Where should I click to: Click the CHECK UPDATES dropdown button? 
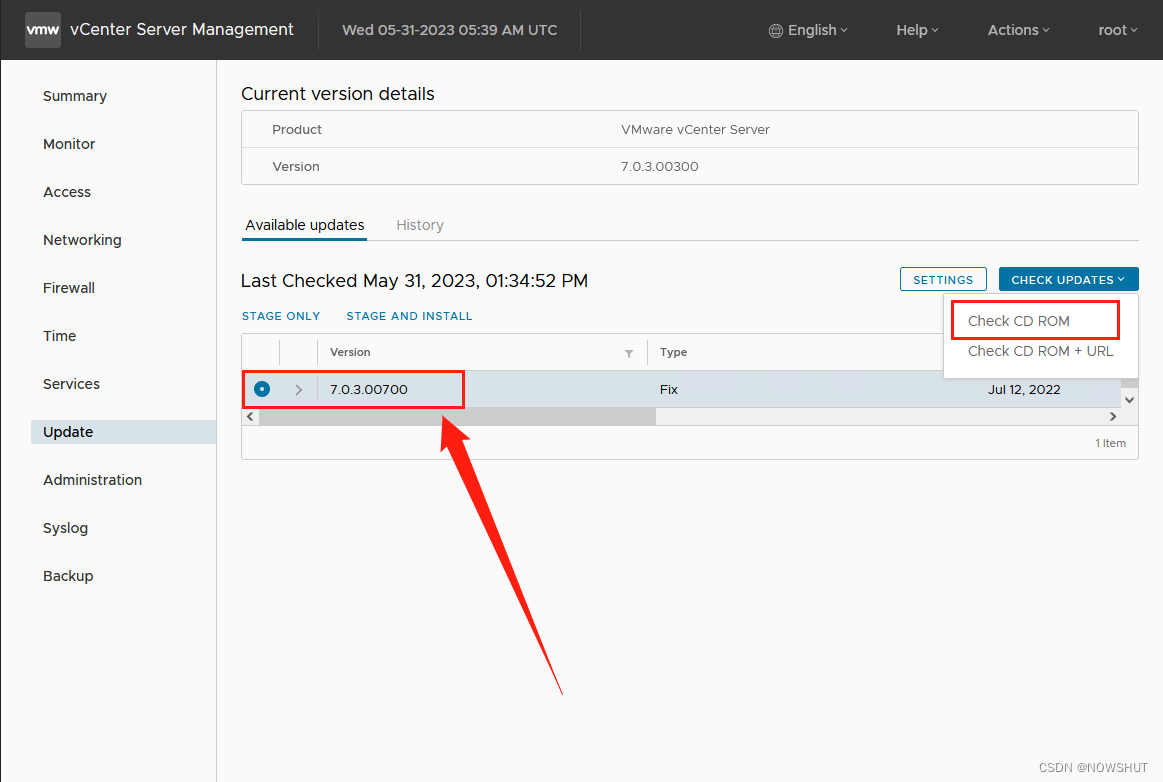coord(1068,280)
